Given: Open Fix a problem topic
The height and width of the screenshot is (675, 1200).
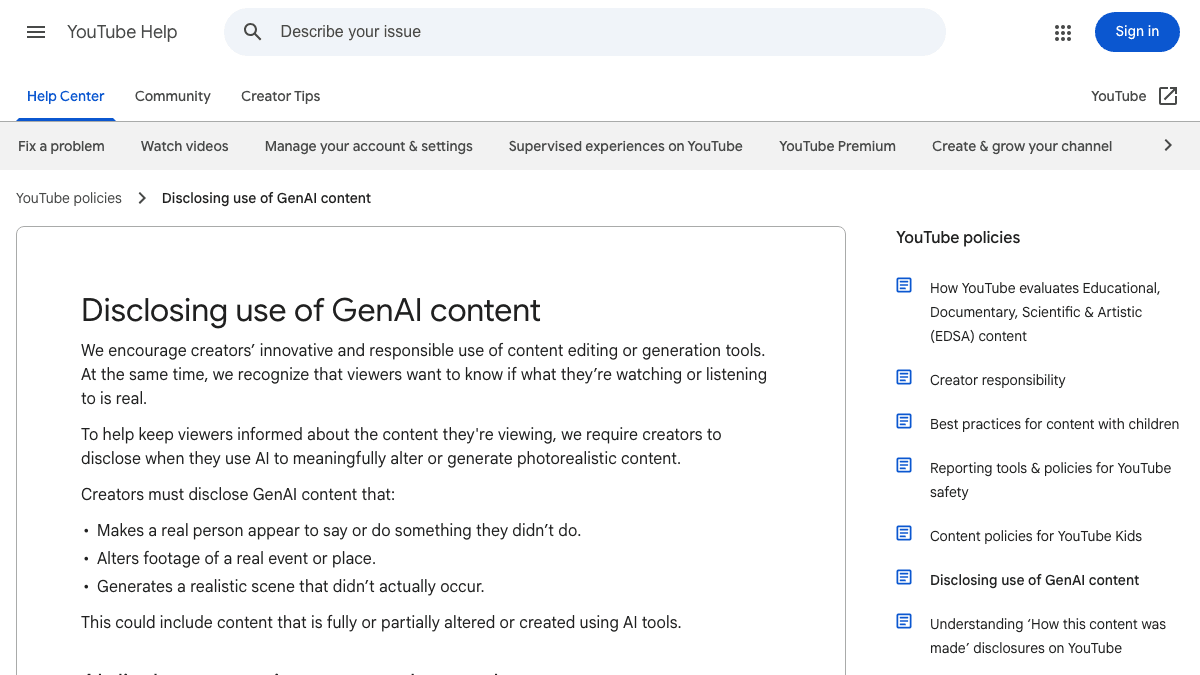Looking at the screenshot, I should coord(61,146).
